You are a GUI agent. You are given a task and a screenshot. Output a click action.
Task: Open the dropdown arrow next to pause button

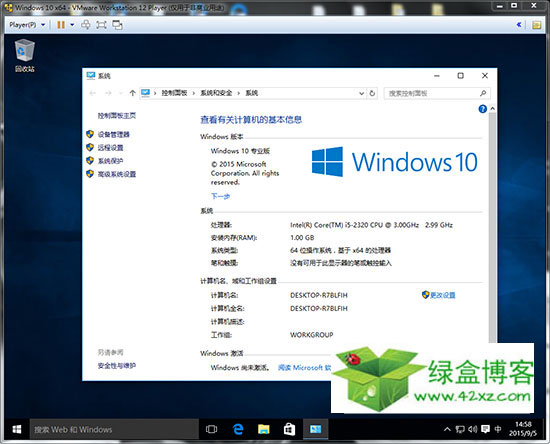[72, 25]
